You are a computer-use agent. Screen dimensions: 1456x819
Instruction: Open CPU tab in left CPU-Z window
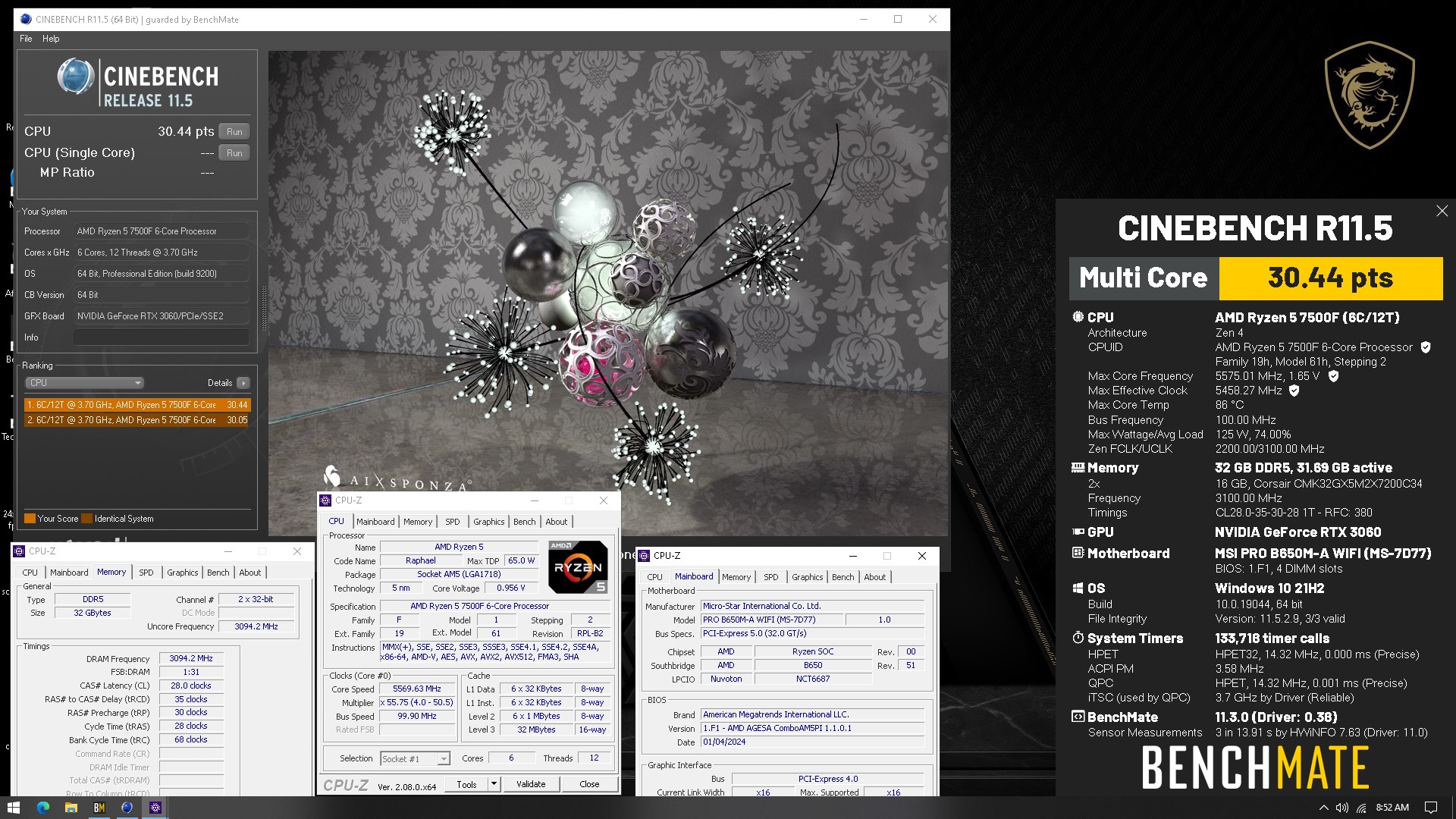pos(30,573)
